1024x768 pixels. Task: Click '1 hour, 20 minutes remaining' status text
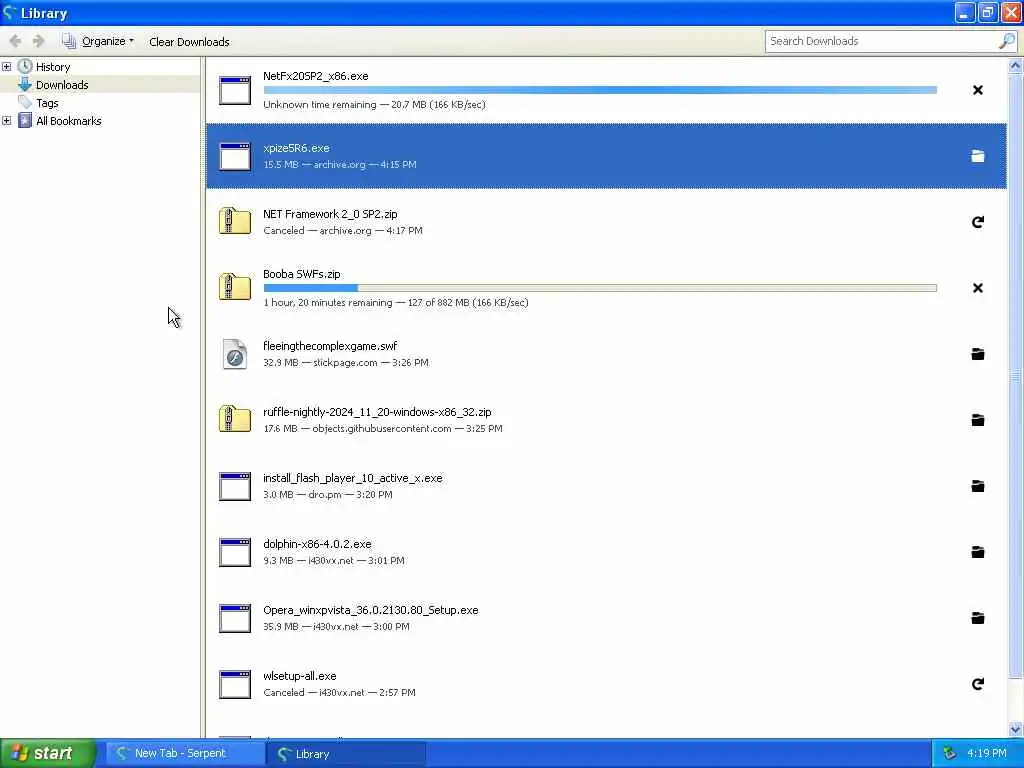328,302
